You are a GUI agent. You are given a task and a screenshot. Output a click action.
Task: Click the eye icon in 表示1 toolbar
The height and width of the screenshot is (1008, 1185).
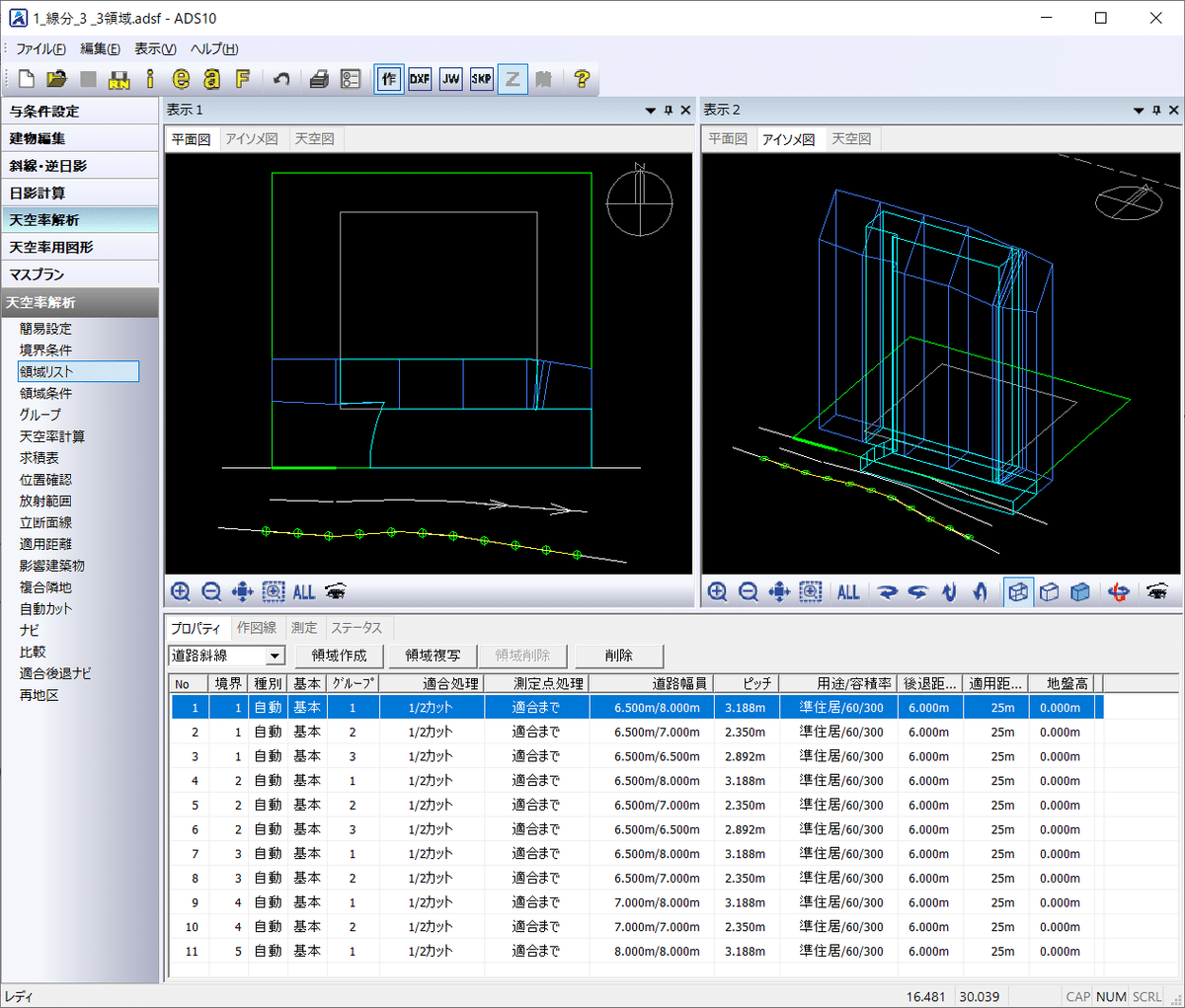(x=336, y=591)
